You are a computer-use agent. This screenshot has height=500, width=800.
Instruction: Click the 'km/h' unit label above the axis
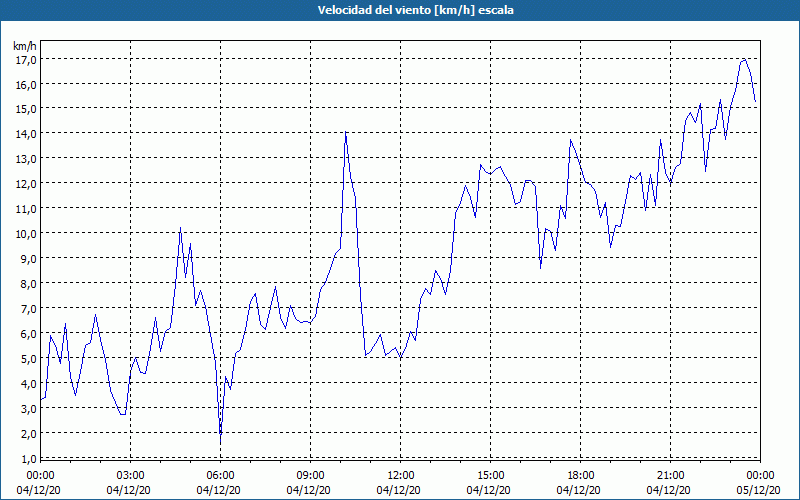pyautogui.click(x=25, y=46)
